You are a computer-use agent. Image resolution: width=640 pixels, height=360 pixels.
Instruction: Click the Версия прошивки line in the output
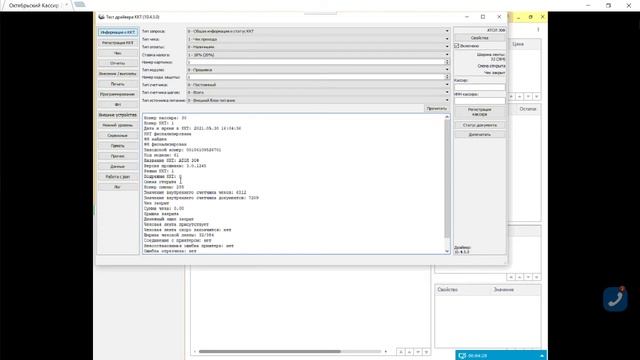coord(175,166)
